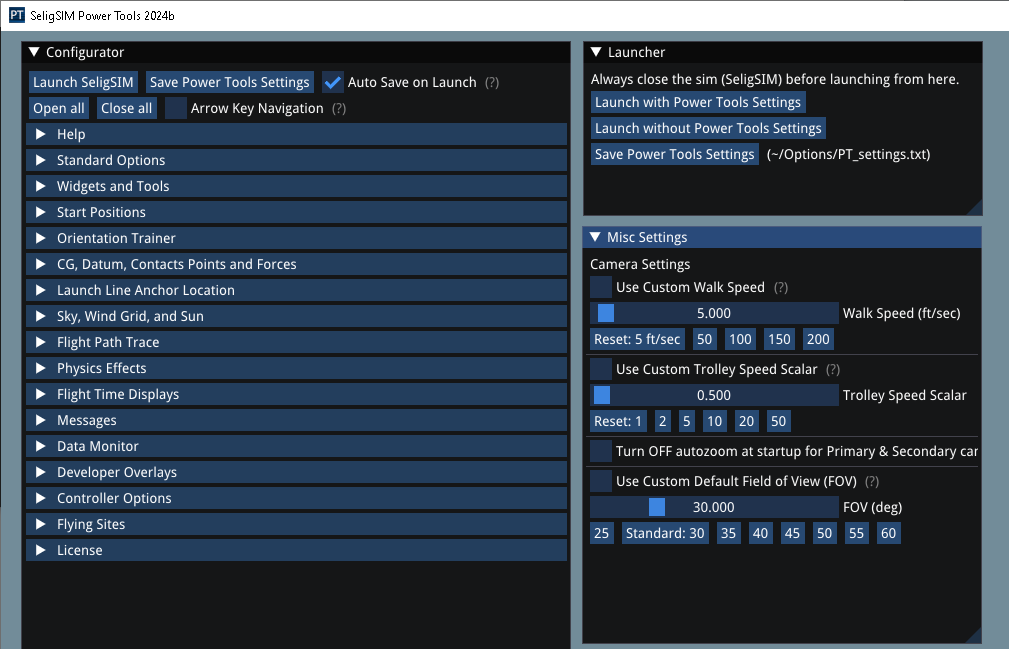The height and width of the screenshot is (649, 1009).
Task: Set FOV preset to 60
Action: point(889,533)
